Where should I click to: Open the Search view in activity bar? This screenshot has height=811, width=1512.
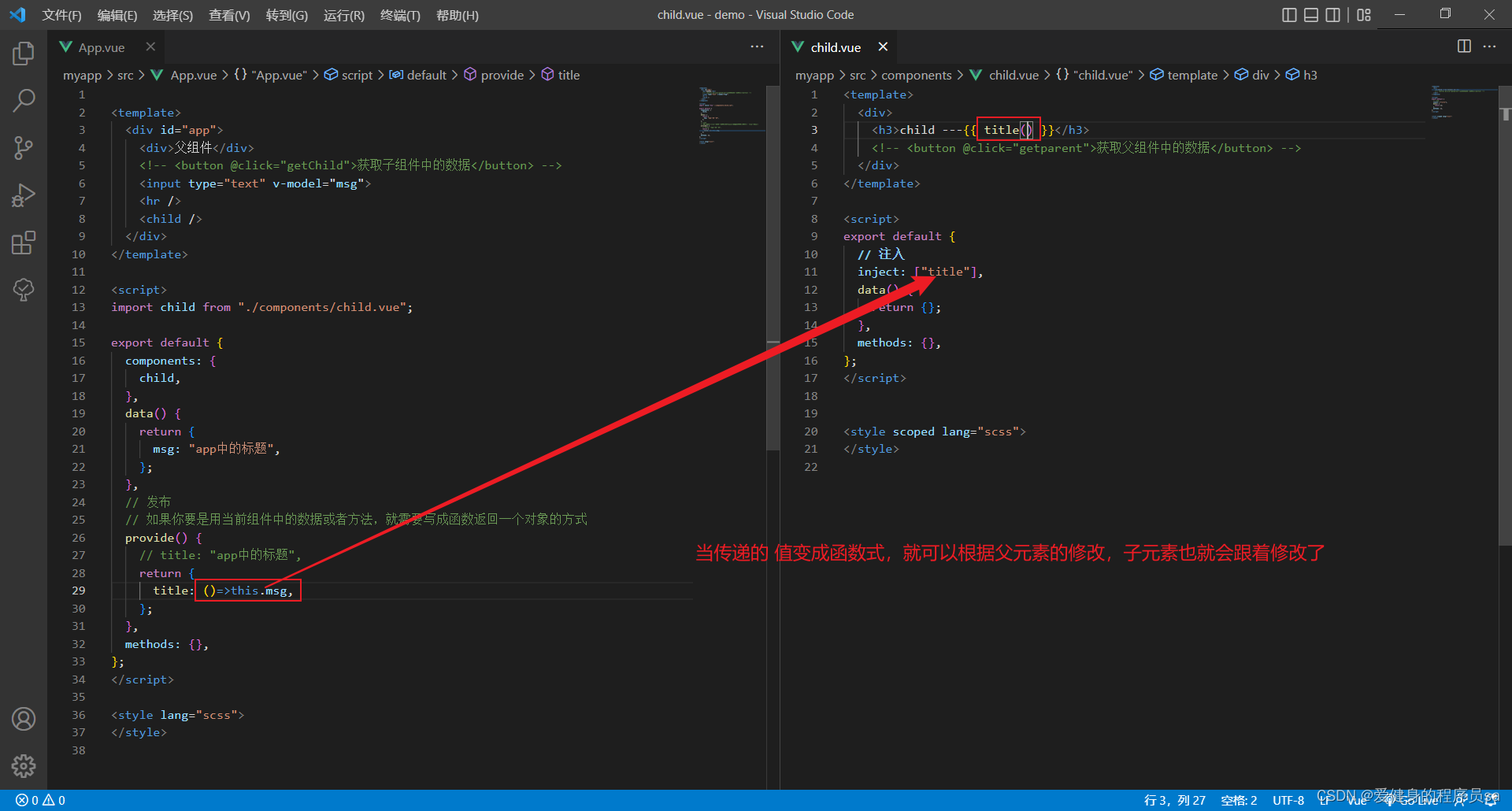pyautogui.click(x=24, y=101)
